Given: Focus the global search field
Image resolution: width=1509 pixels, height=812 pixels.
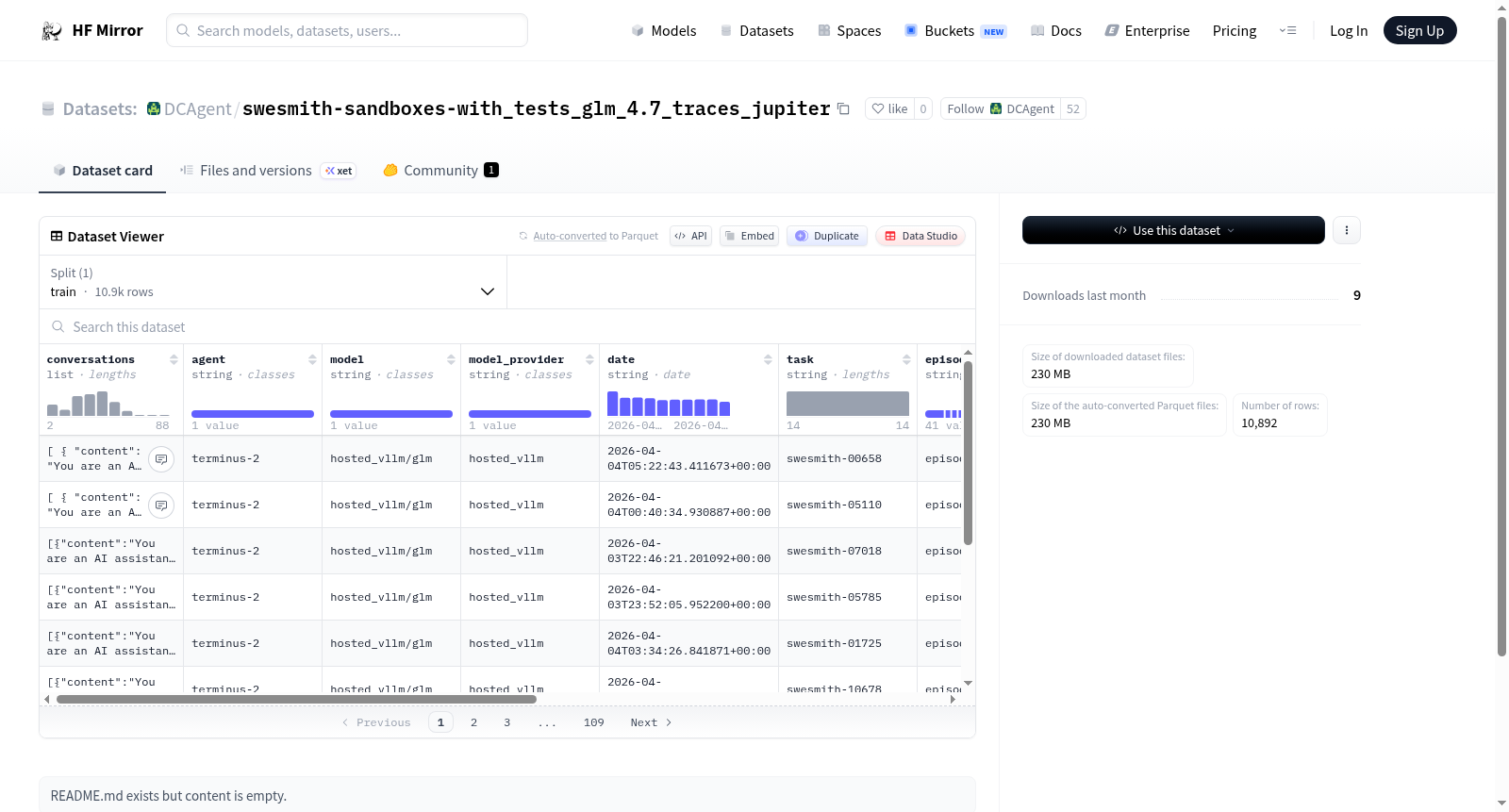Looking at the screenshot, I should click(347, 30).
